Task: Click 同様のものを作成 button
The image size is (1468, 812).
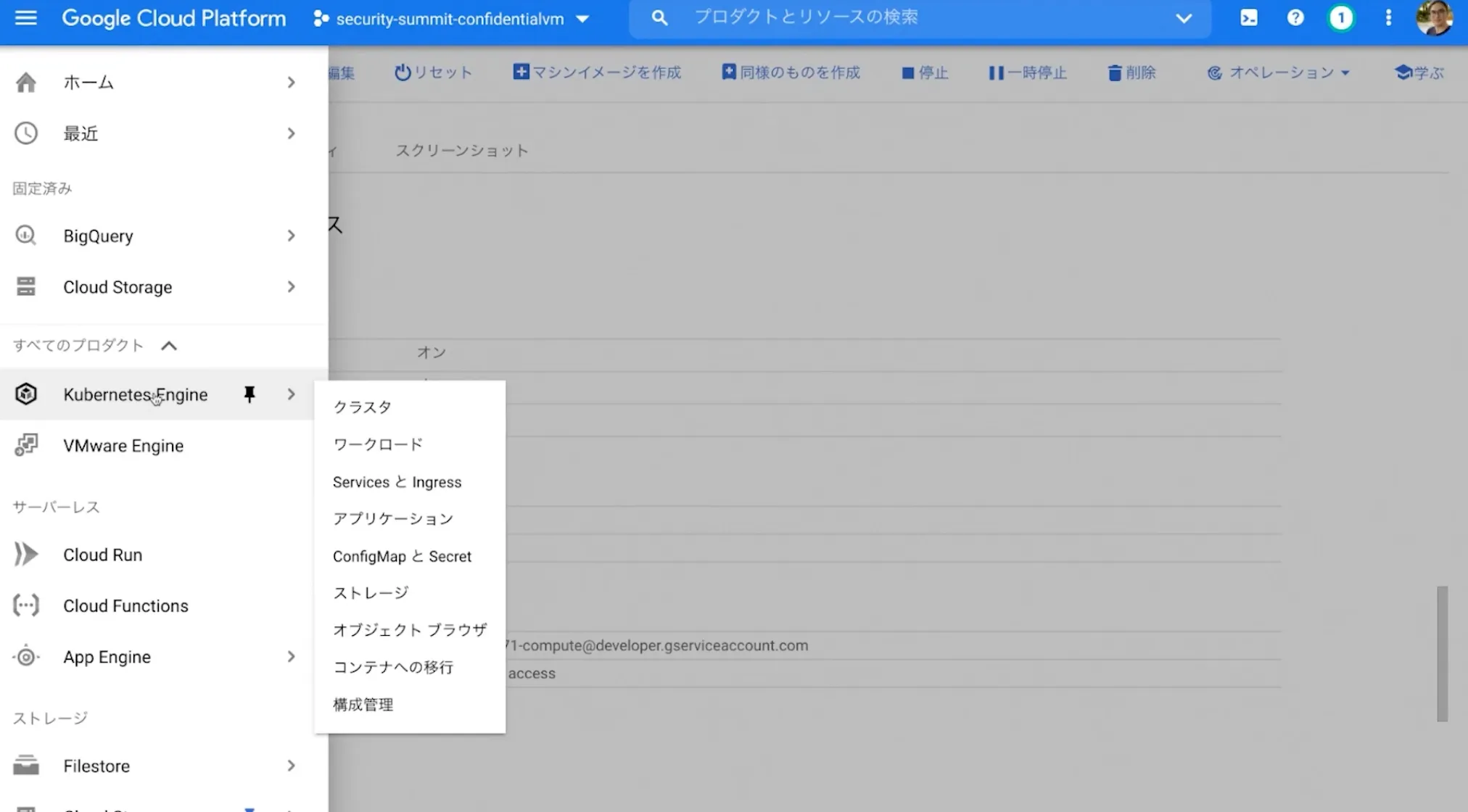Action: coord(791,72)
